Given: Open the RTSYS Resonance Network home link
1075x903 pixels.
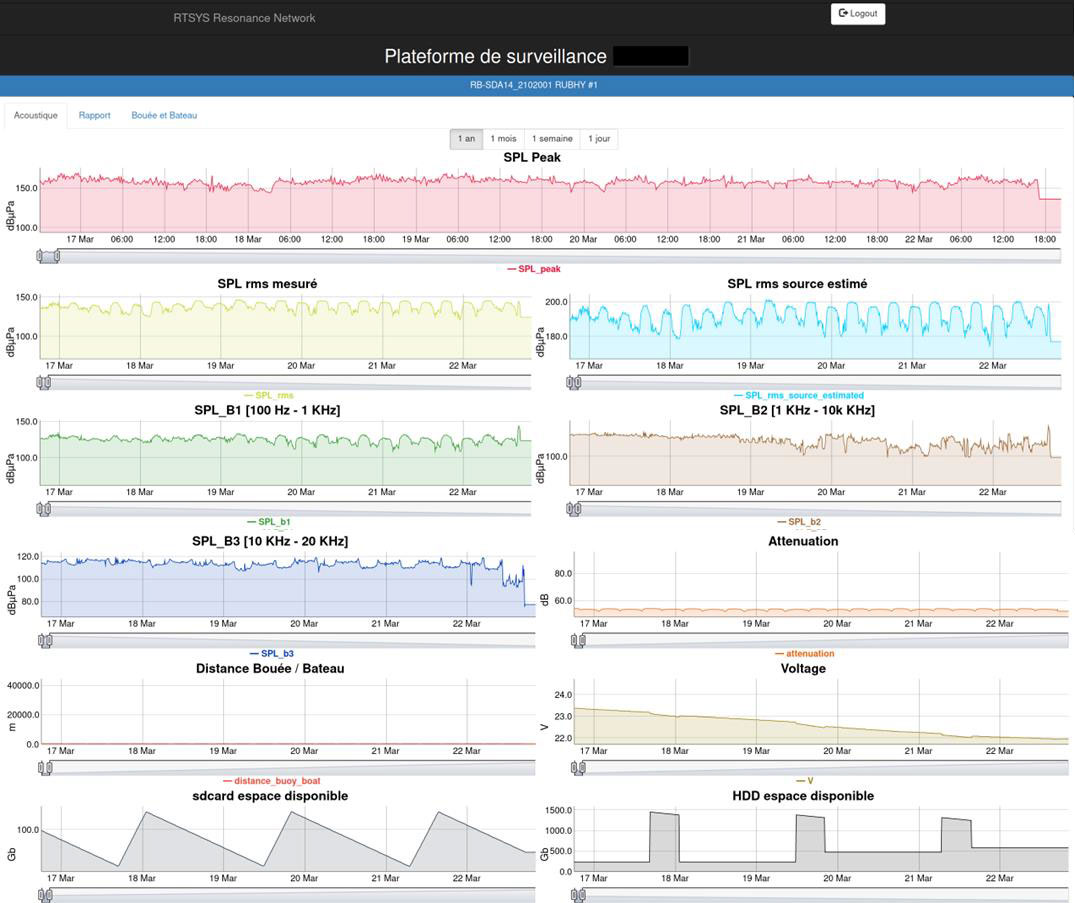Looking at the screenshot, I should (x=244, y=18).
